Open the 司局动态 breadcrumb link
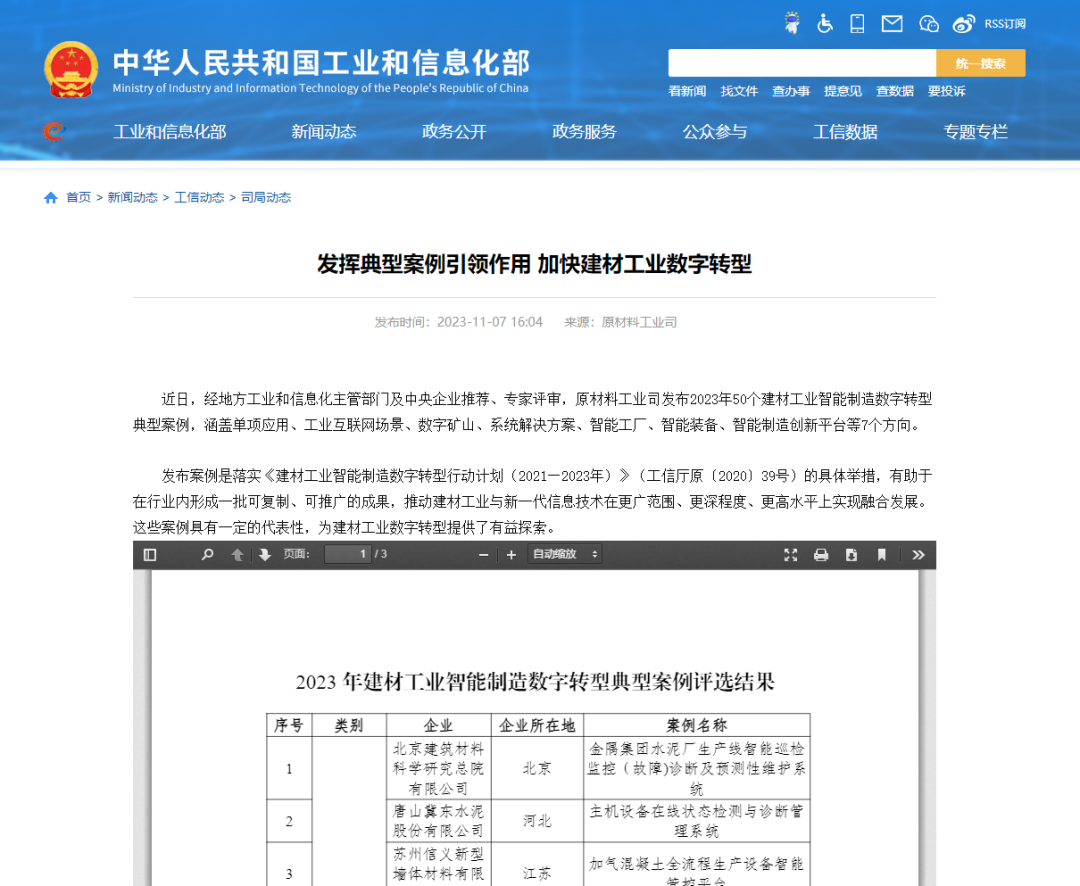Image resolution: width=1080 pixels, height=886 pixels. (x=266, y=197)
